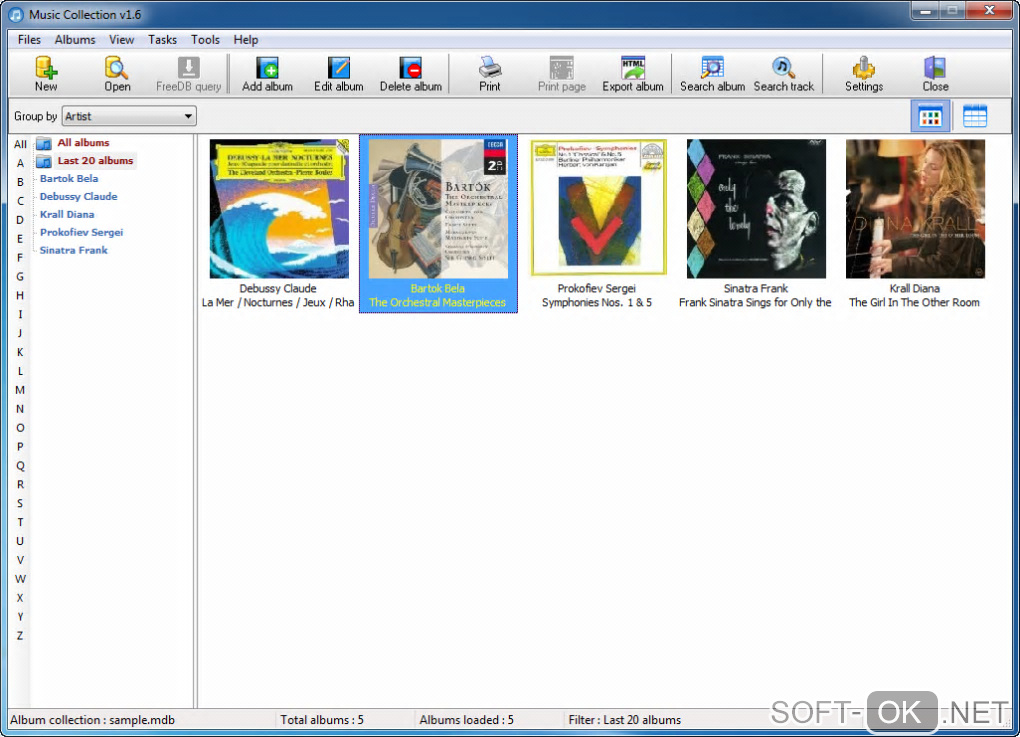Click the All filter in the alphabet index

pyautogui.click(x=20, y=144)
